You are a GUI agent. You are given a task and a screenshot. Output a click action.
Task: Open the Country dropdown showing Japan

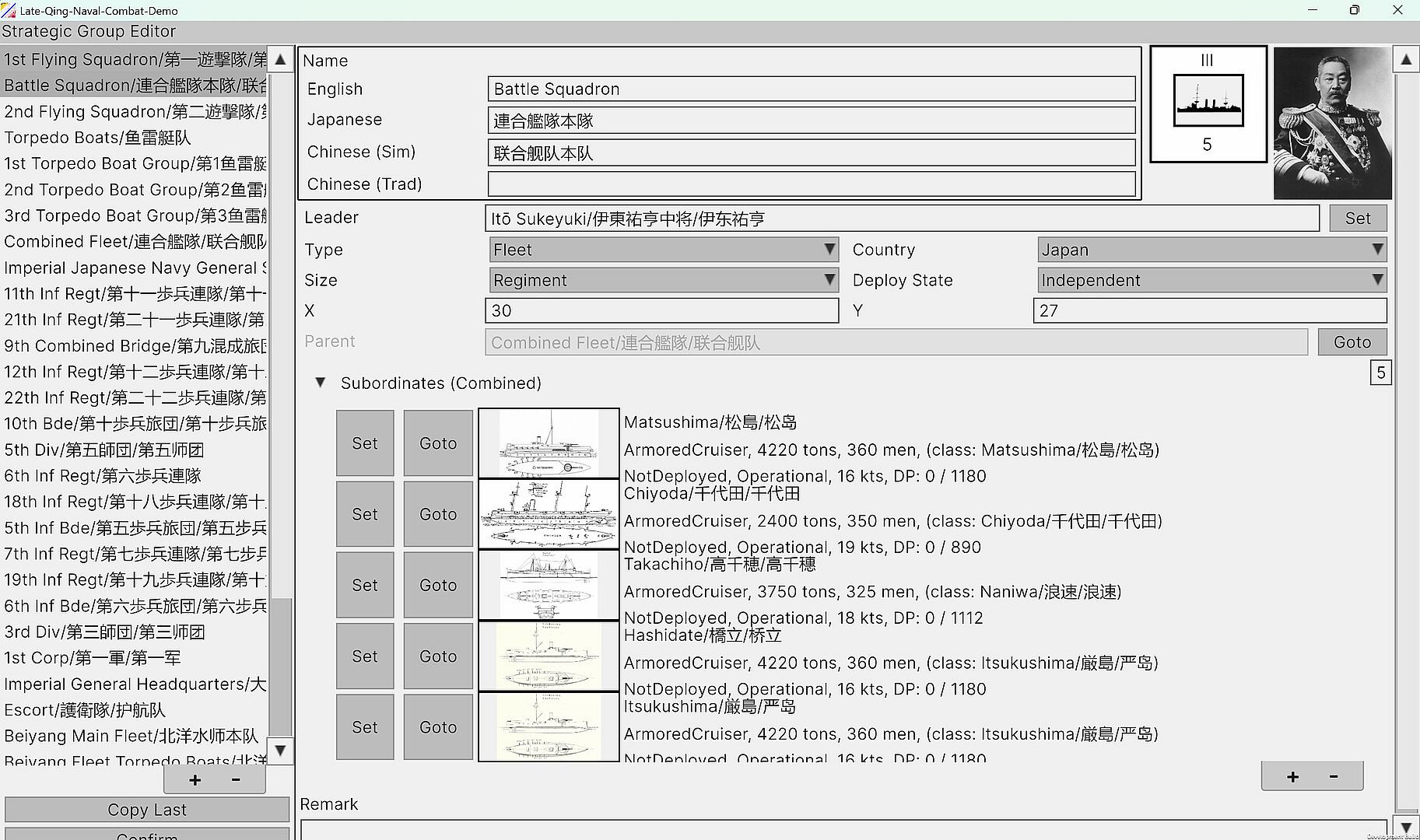1211,250
